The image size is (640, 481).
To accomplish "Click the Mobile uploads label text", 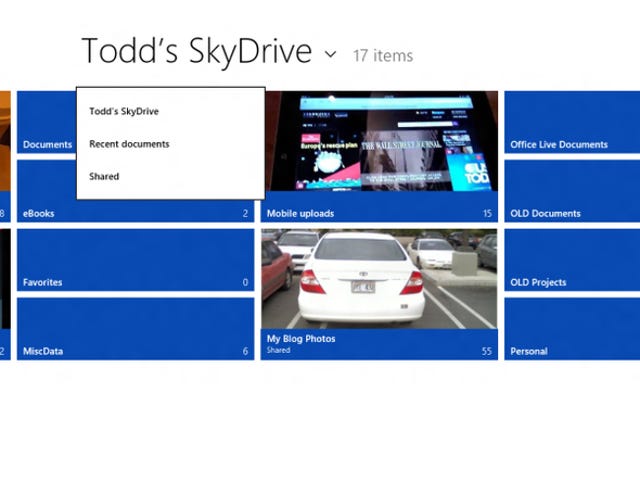I will [300, 214].
